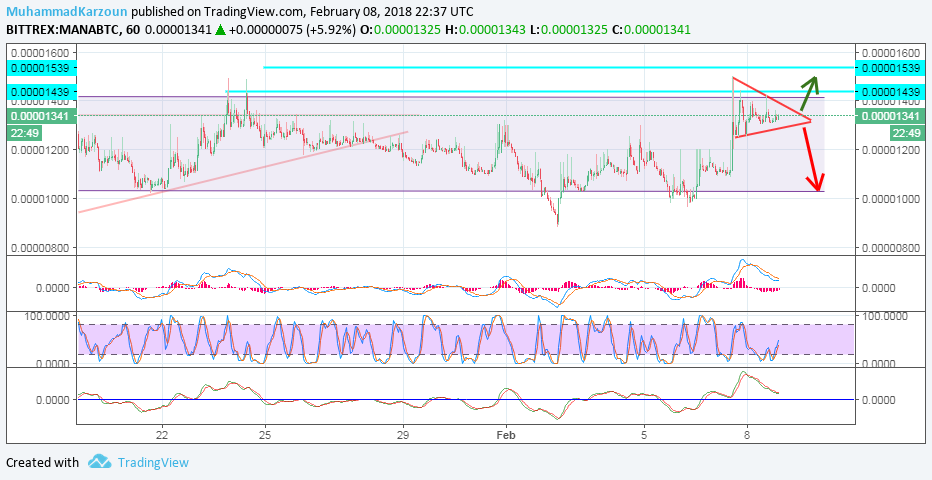
Task: Click the 22:49 countdown label on left axis
Action: point(24,132)
